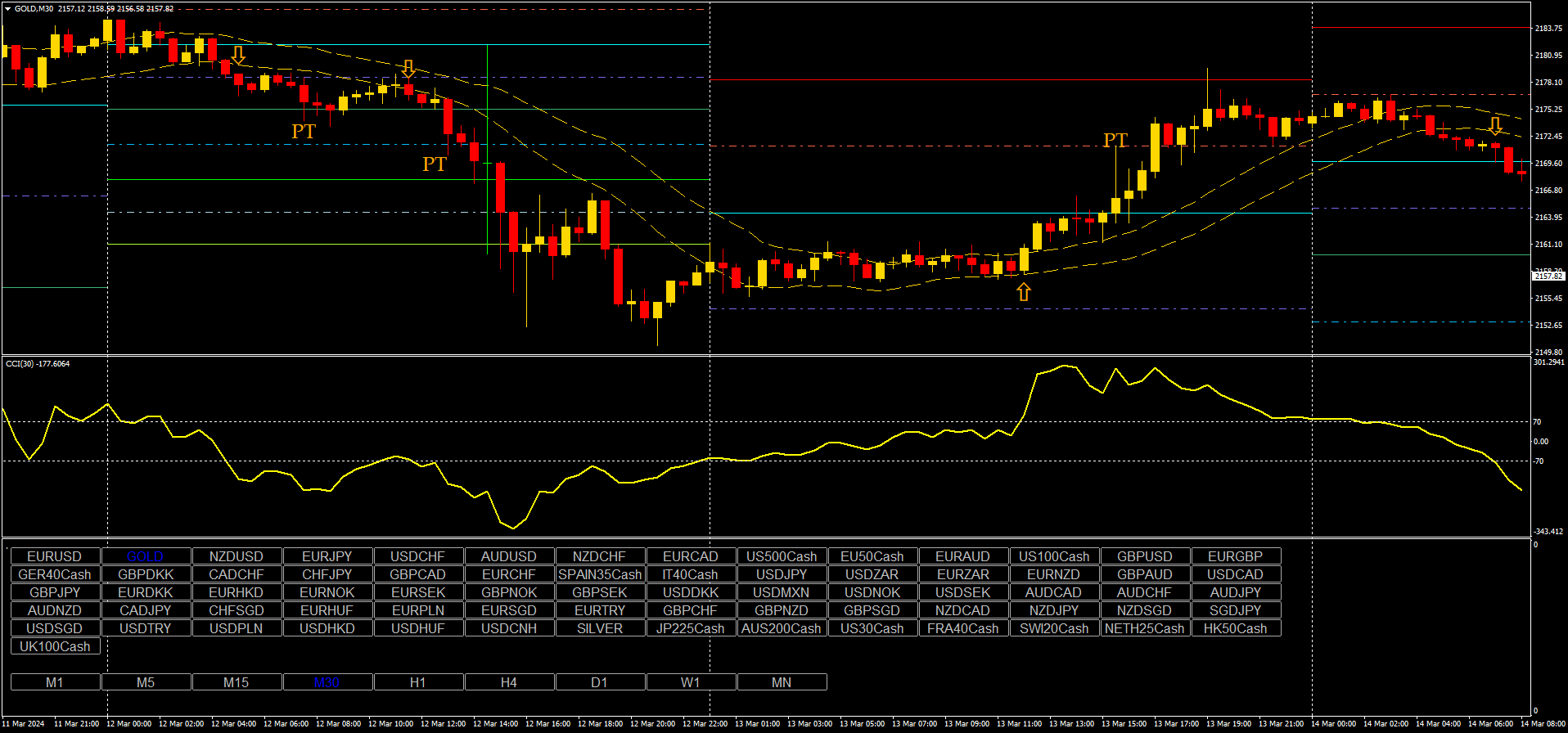Image resolution: width=1568 pixels, height=733 pixels.
Task: Choose the W1 timeframe
Action: (x=691, y=682)
